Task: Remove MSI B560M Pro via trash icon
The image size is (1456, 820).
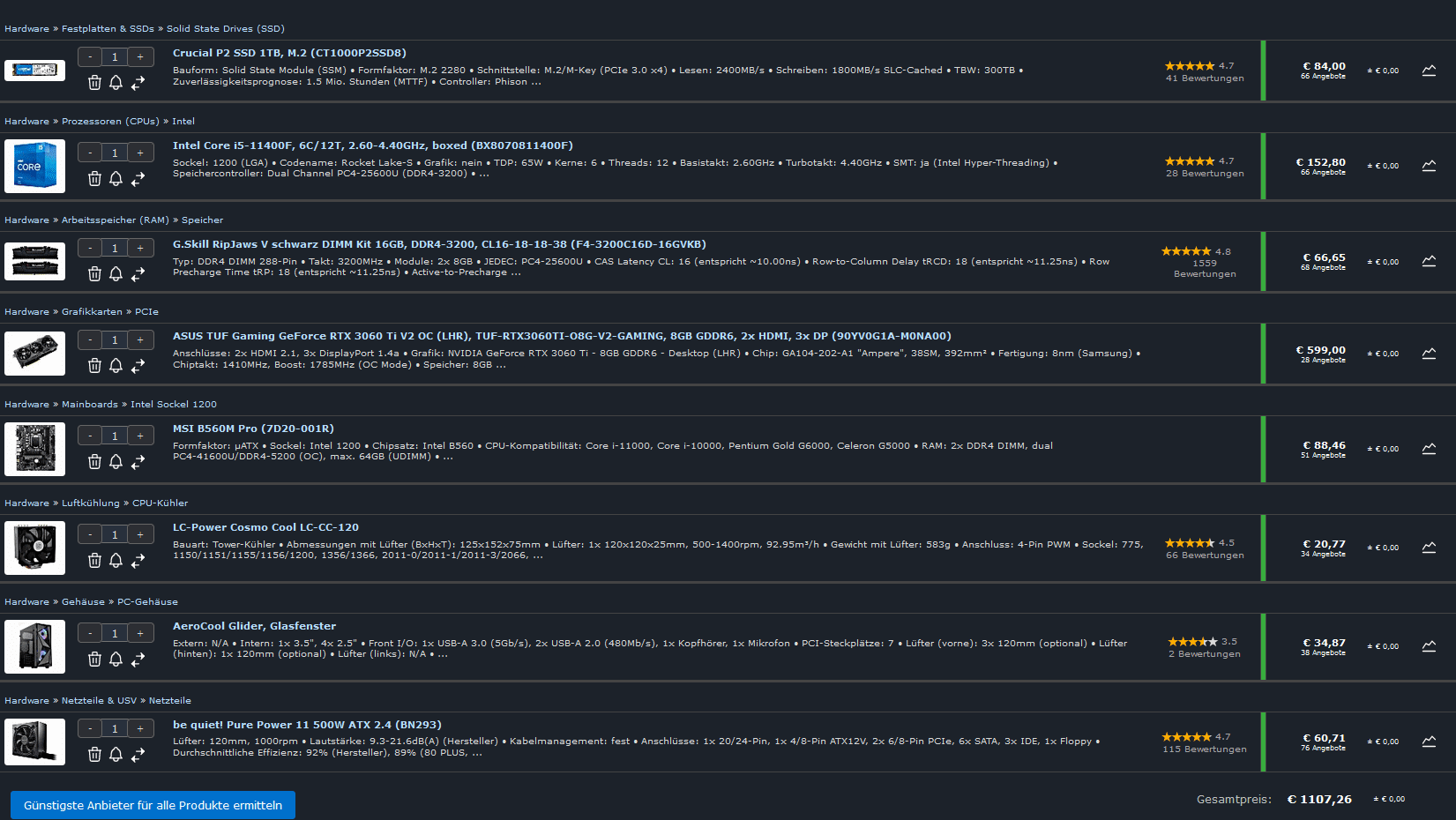Action: tap(94, 461)
